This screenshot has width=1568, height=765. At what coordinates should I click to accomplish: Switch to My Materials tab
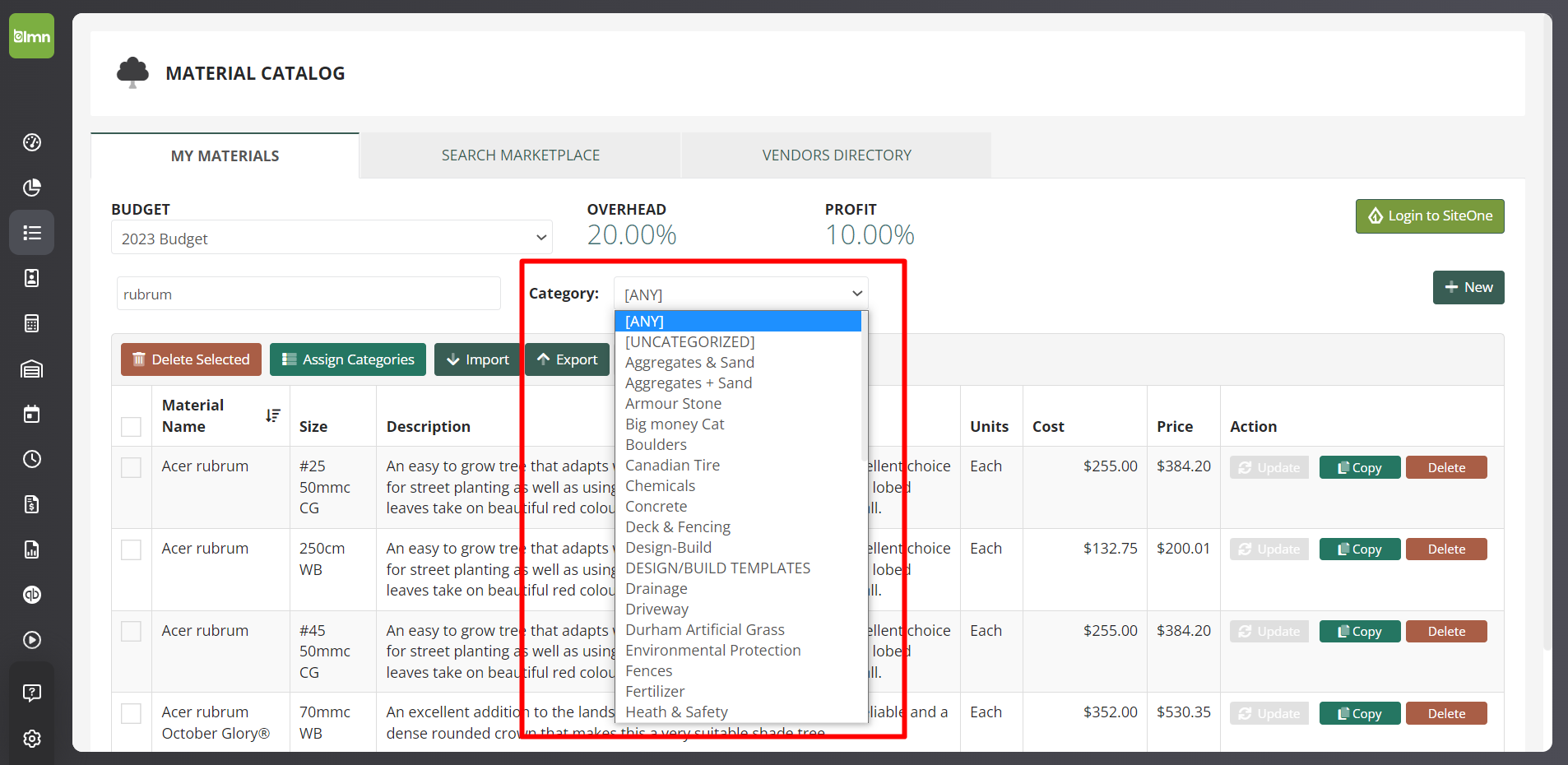coord(225,155)
